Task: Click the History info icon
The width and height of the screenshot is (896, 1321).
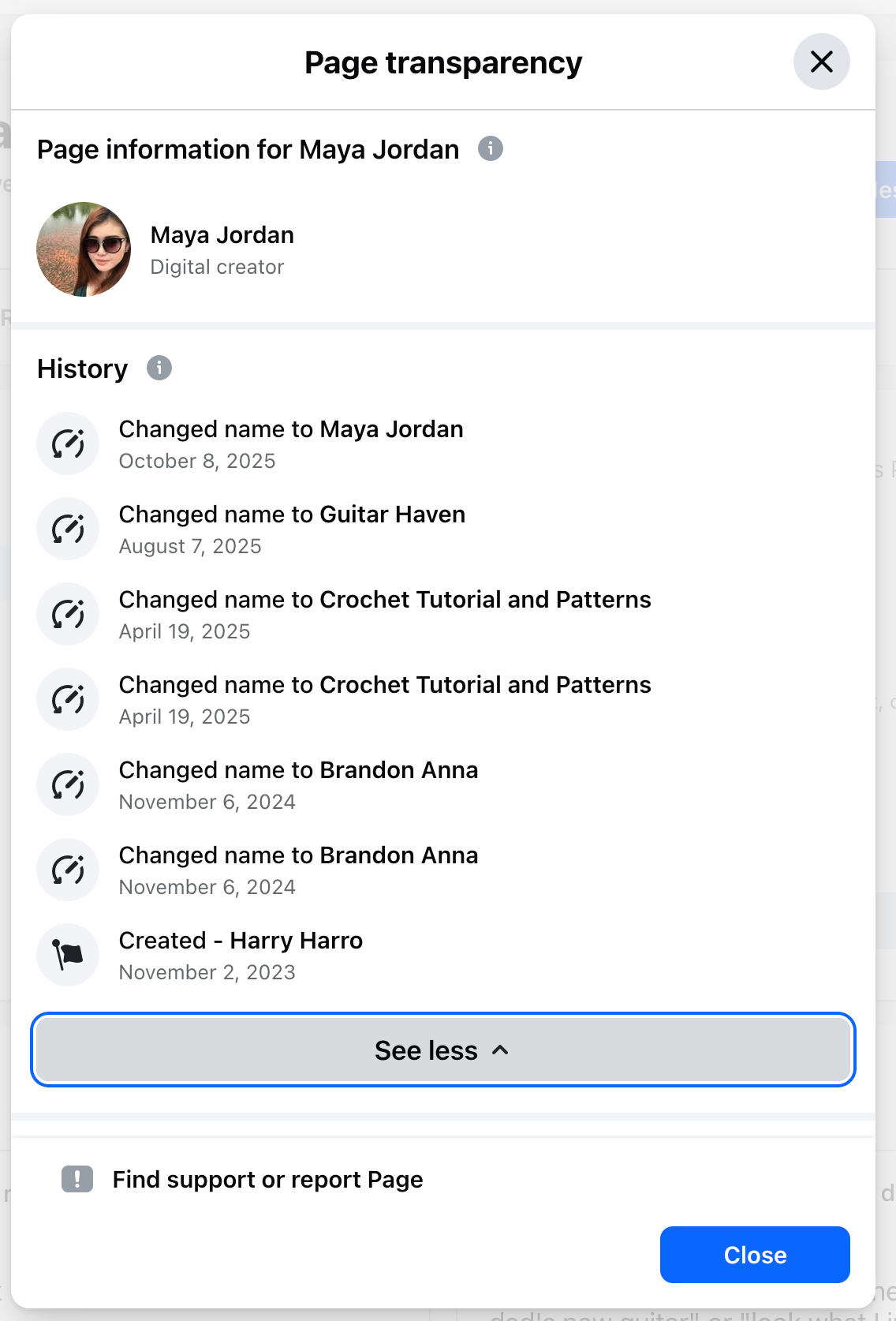Action: pyautogui.click(x=159, y=368)
